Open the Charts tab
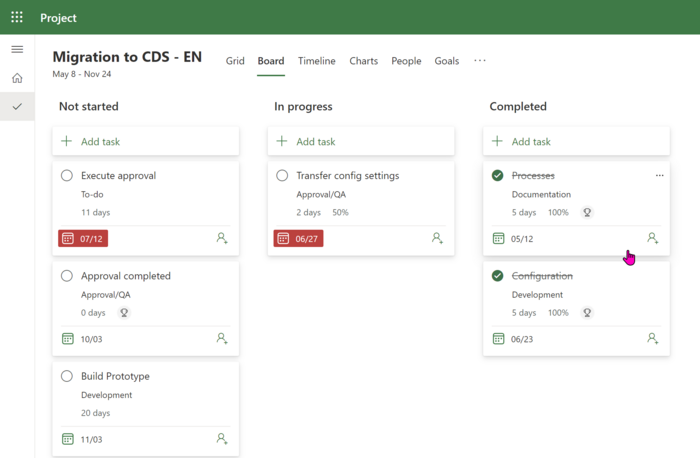700x458 pixels. (363, 61)
